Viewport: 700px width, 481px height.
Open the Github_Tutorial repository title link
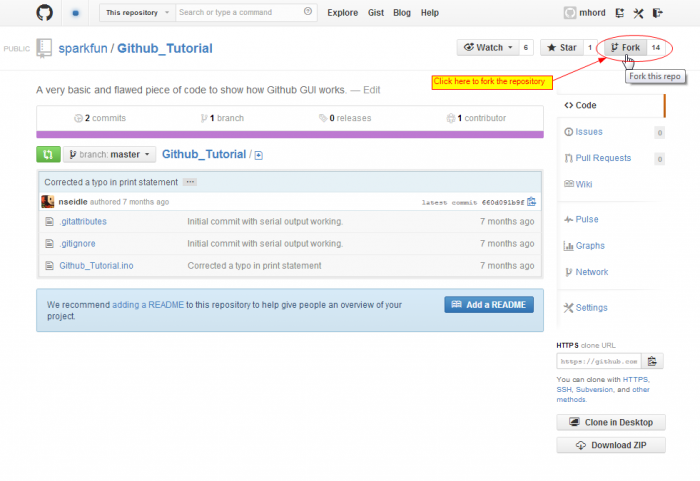(x=165, y=48)
